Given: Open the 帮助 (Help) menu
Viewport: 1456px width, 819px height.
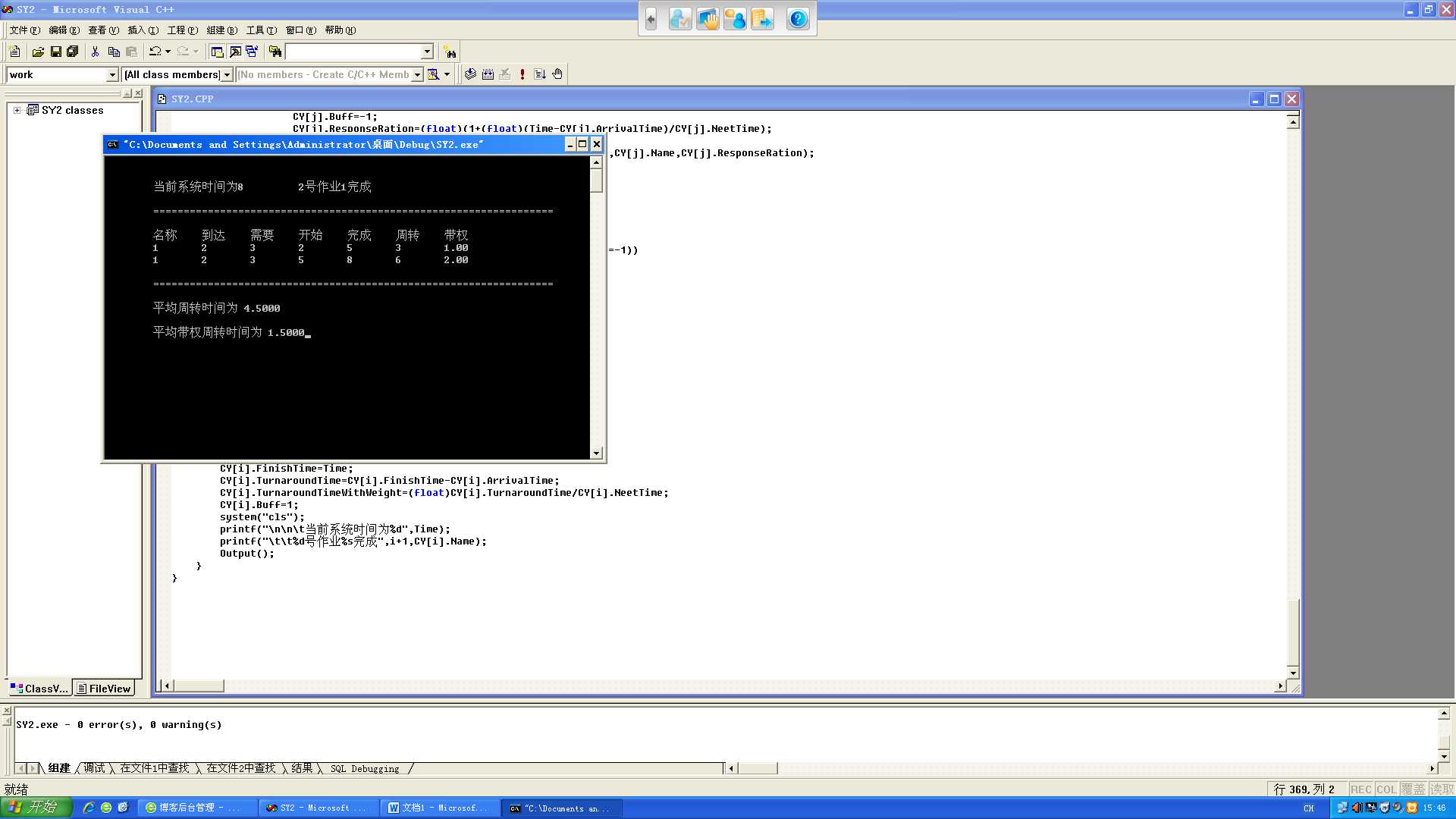Looking at the screenshot, I should click(x=340, y=30).
